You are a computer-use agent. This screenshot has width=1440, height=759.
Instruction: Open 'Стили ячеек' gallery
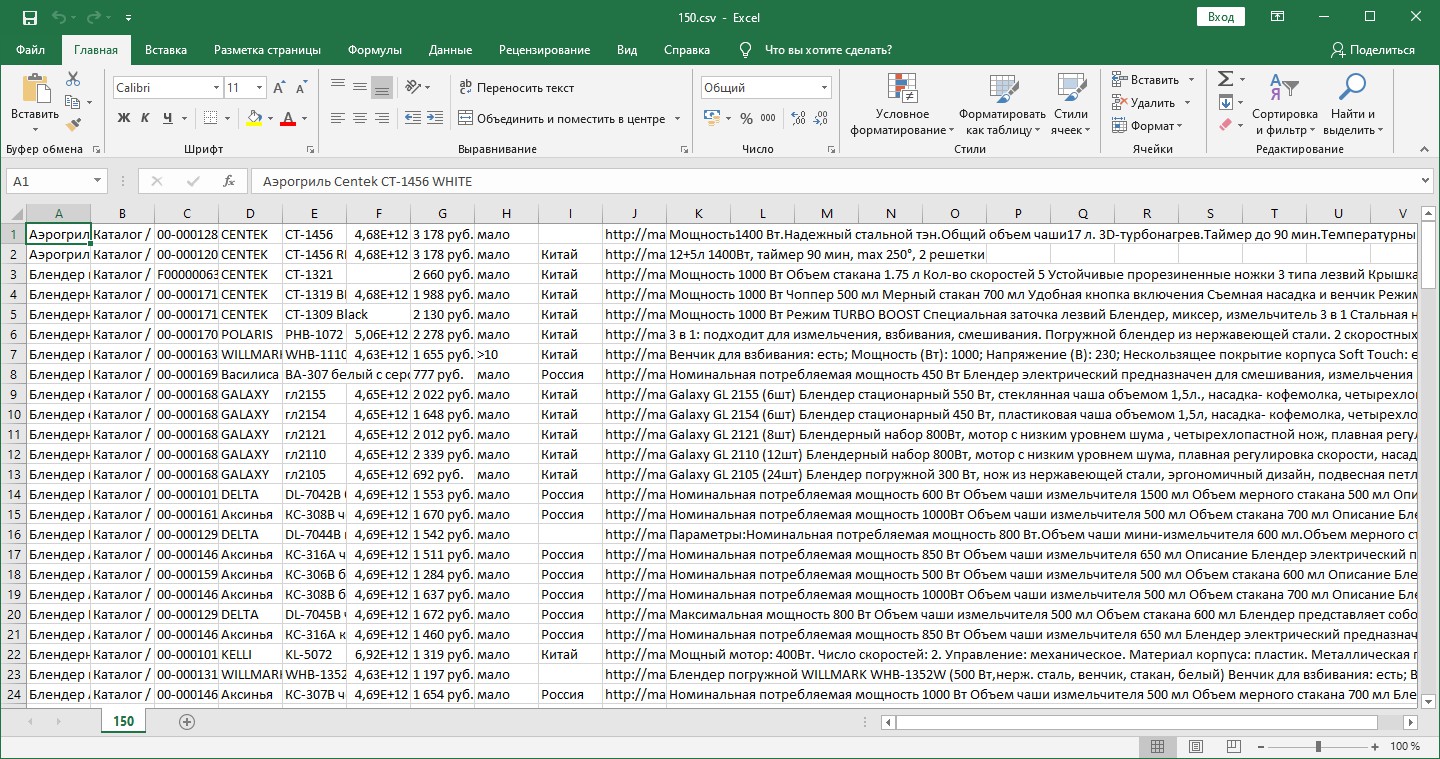tap(1071, 104)
